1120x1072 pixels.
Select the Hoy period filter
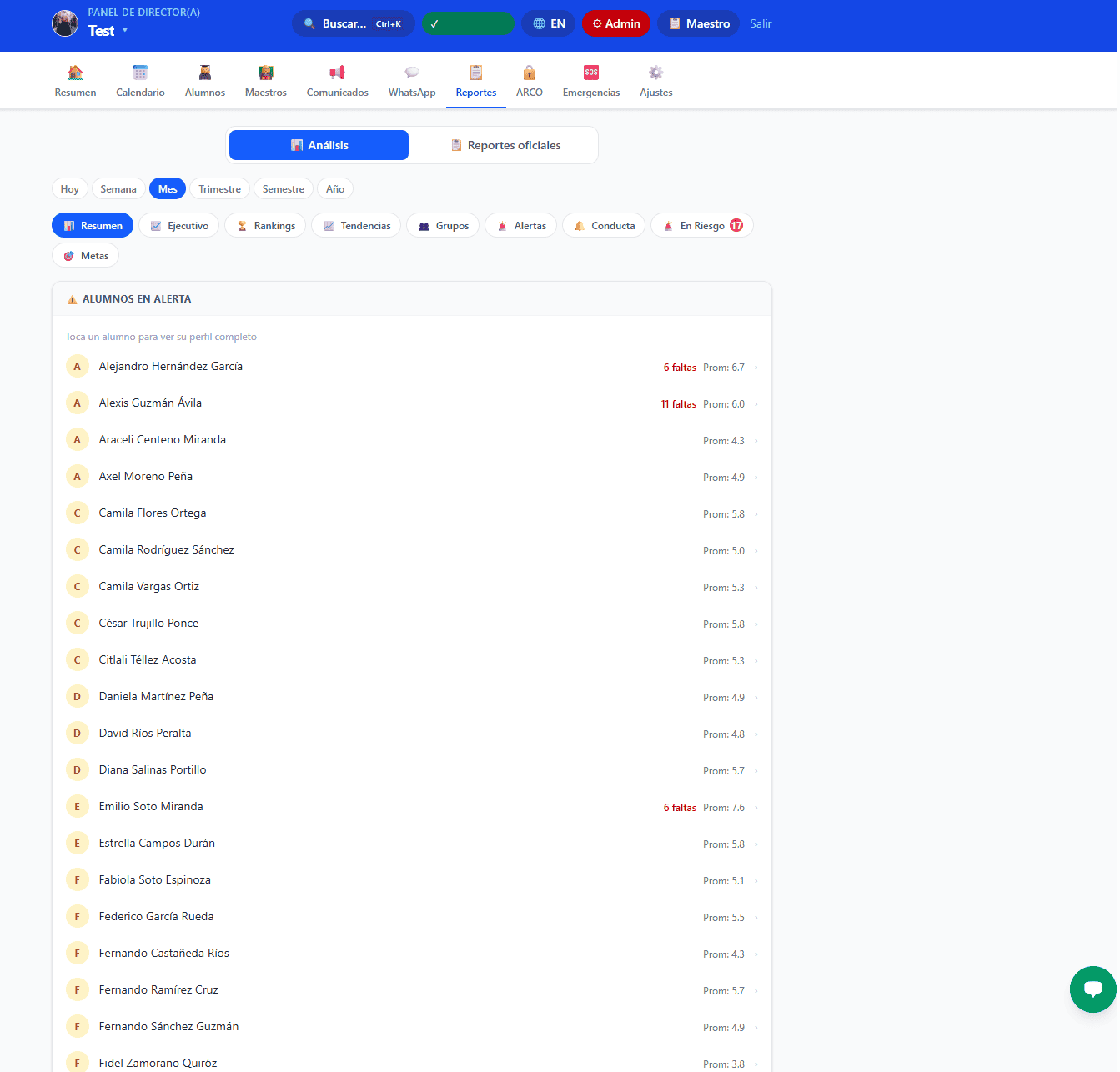tap(70, 189)
